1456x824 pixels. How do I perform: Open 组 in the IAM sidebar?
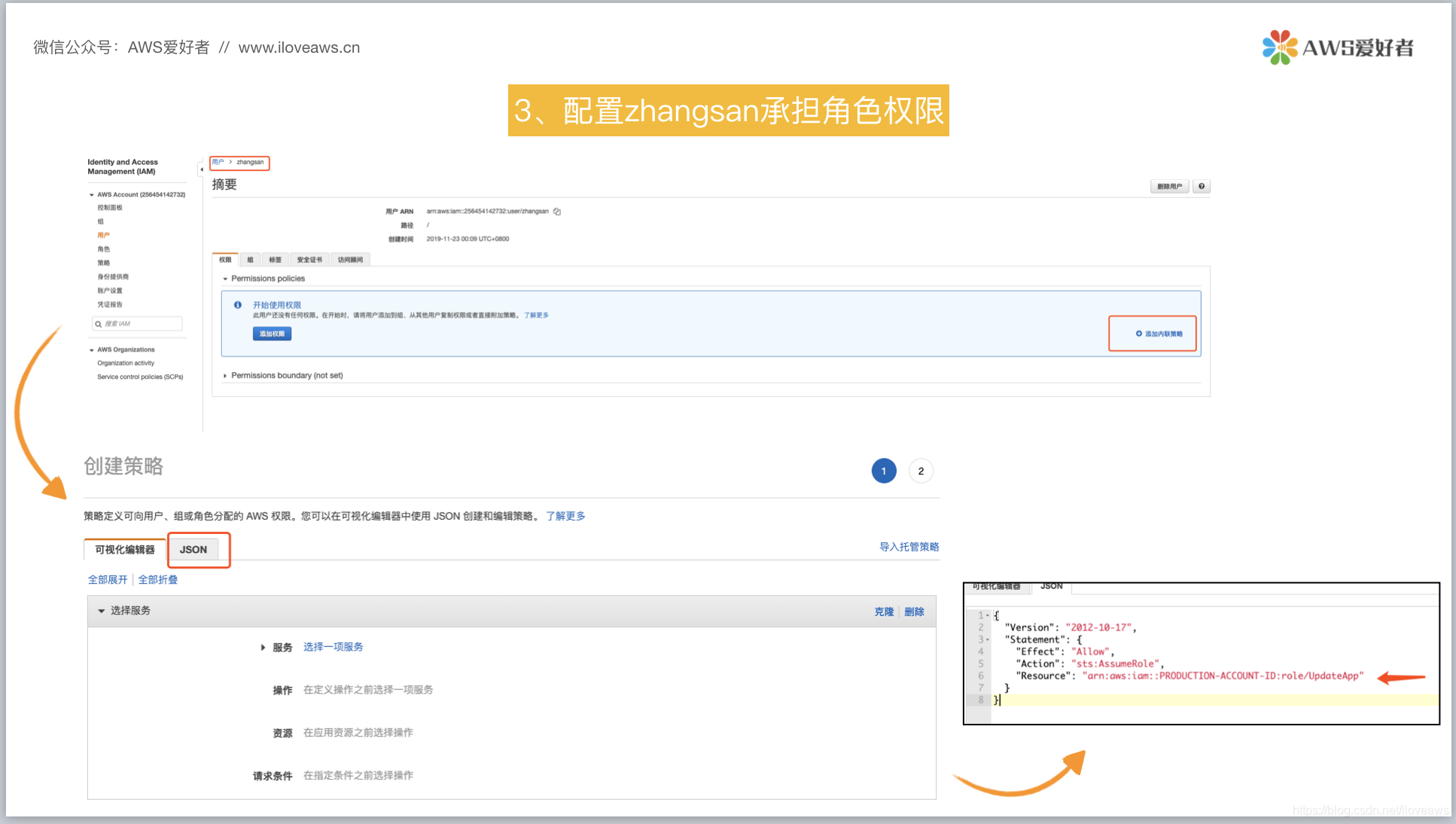tap(101, 221)
